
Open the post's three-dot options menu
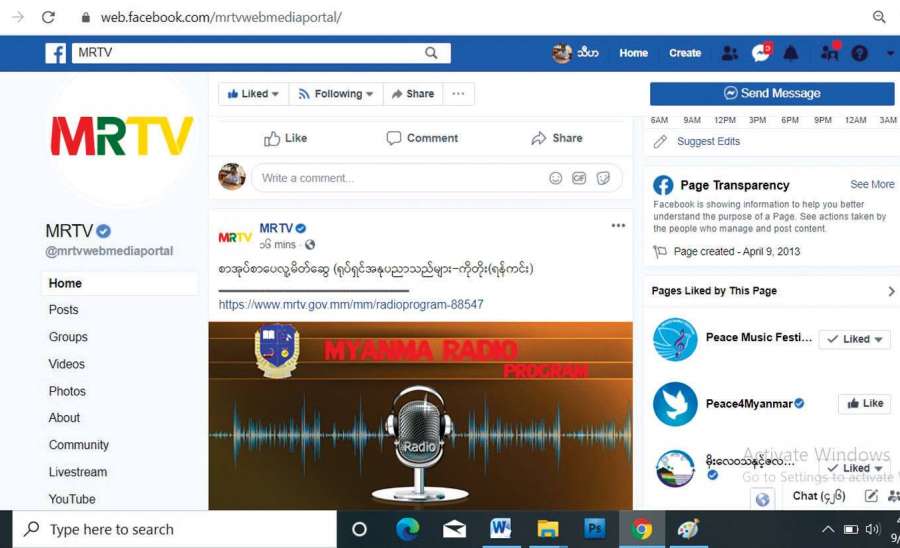coord(618,226)
